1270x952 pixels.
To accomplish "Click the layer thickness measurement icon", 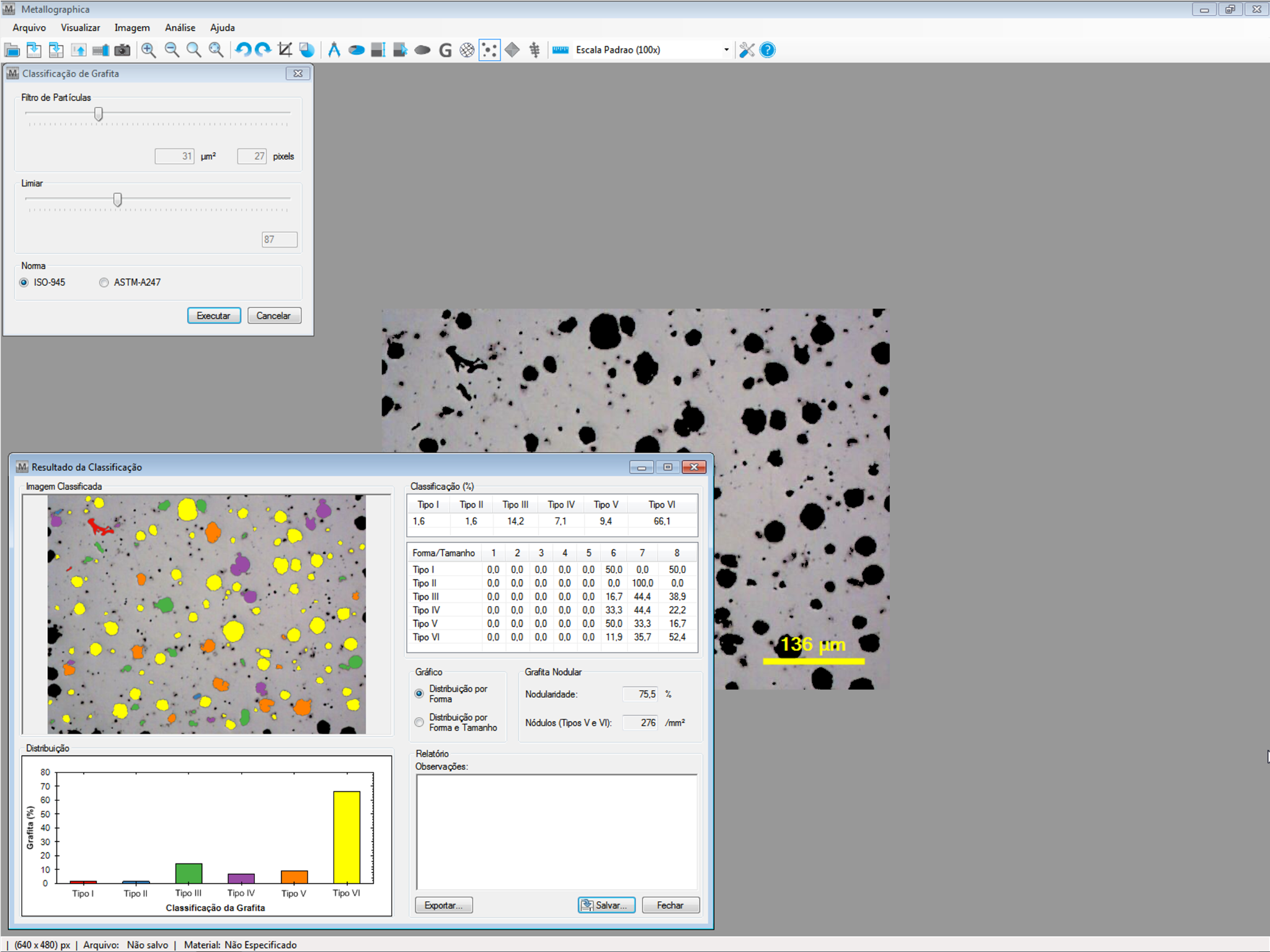I will click(x=378, y=50).
